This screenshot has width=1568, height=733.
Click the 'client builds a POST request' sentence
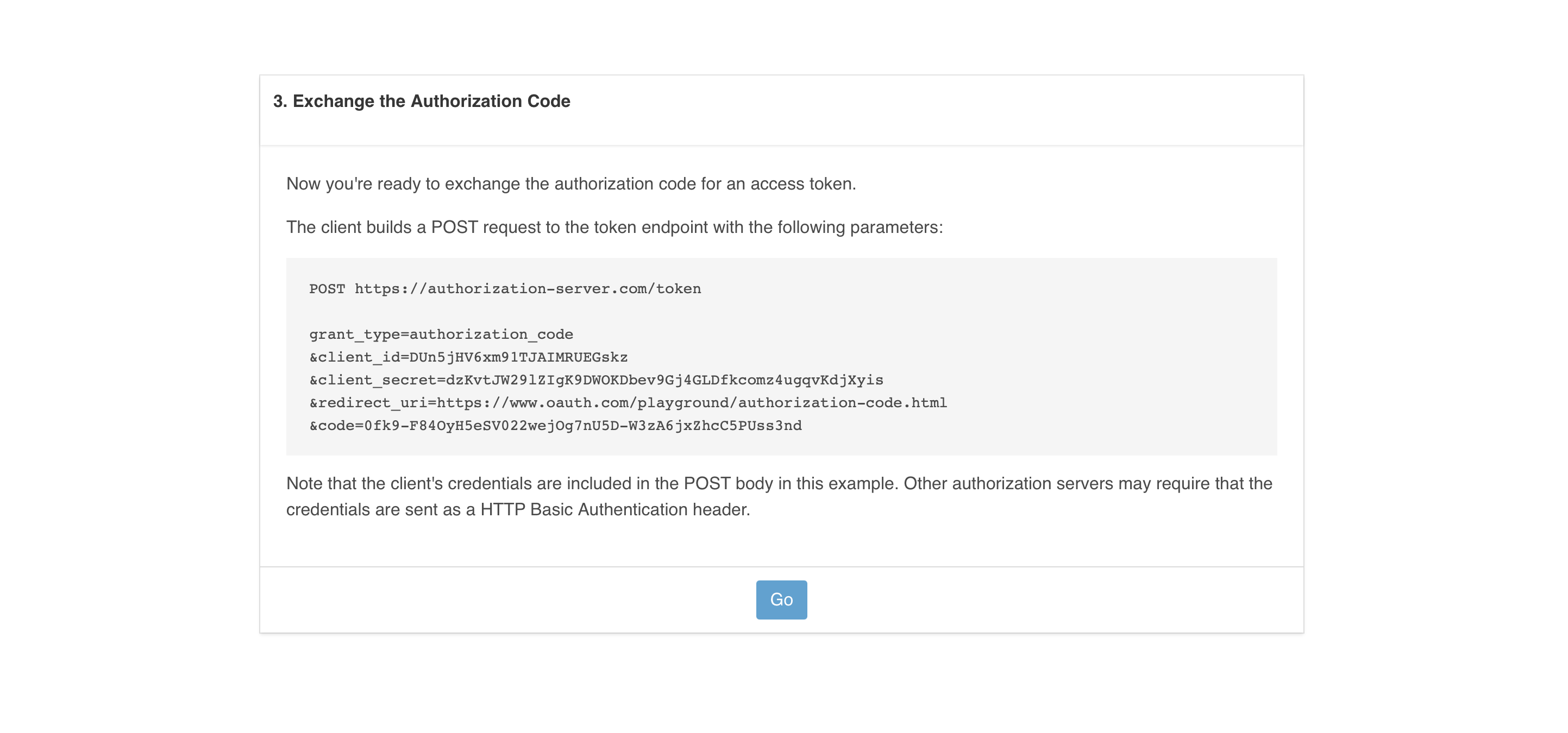tap(614, 227)
